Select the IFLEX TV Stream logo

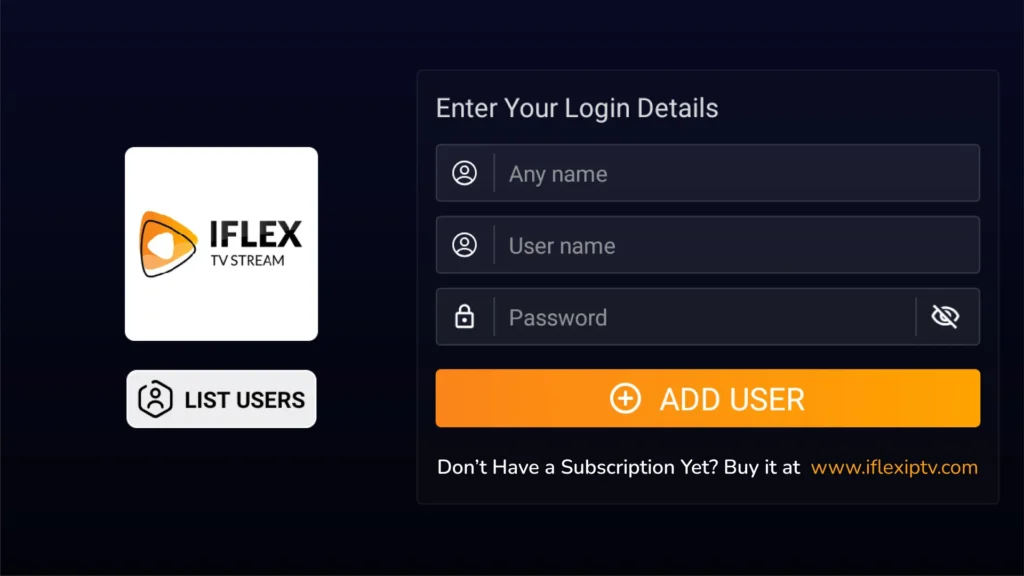pos(220,242)
